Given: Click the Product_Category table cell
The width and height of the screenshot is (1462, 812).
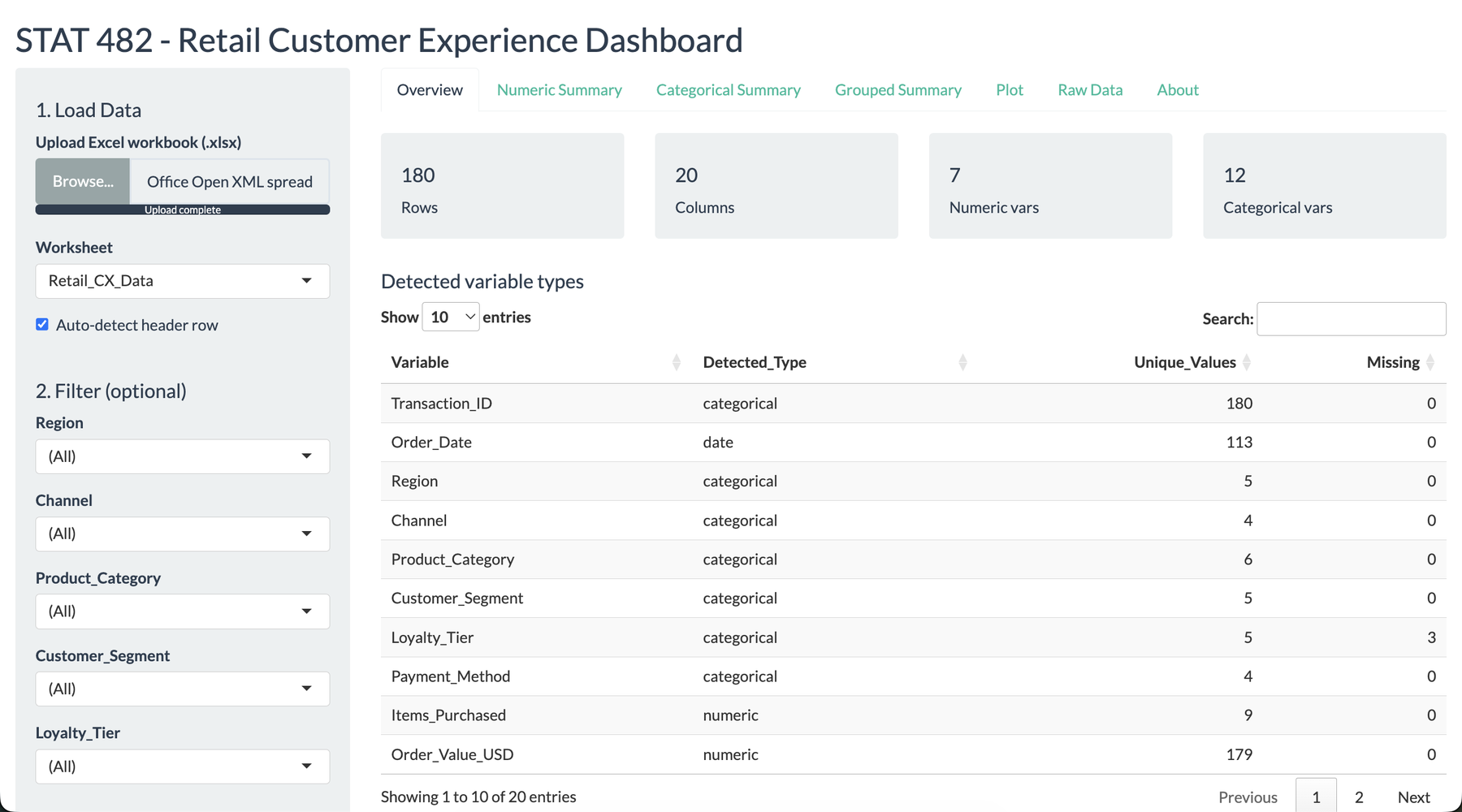Looking at the screenshot, I should click(x=537, y=559).
